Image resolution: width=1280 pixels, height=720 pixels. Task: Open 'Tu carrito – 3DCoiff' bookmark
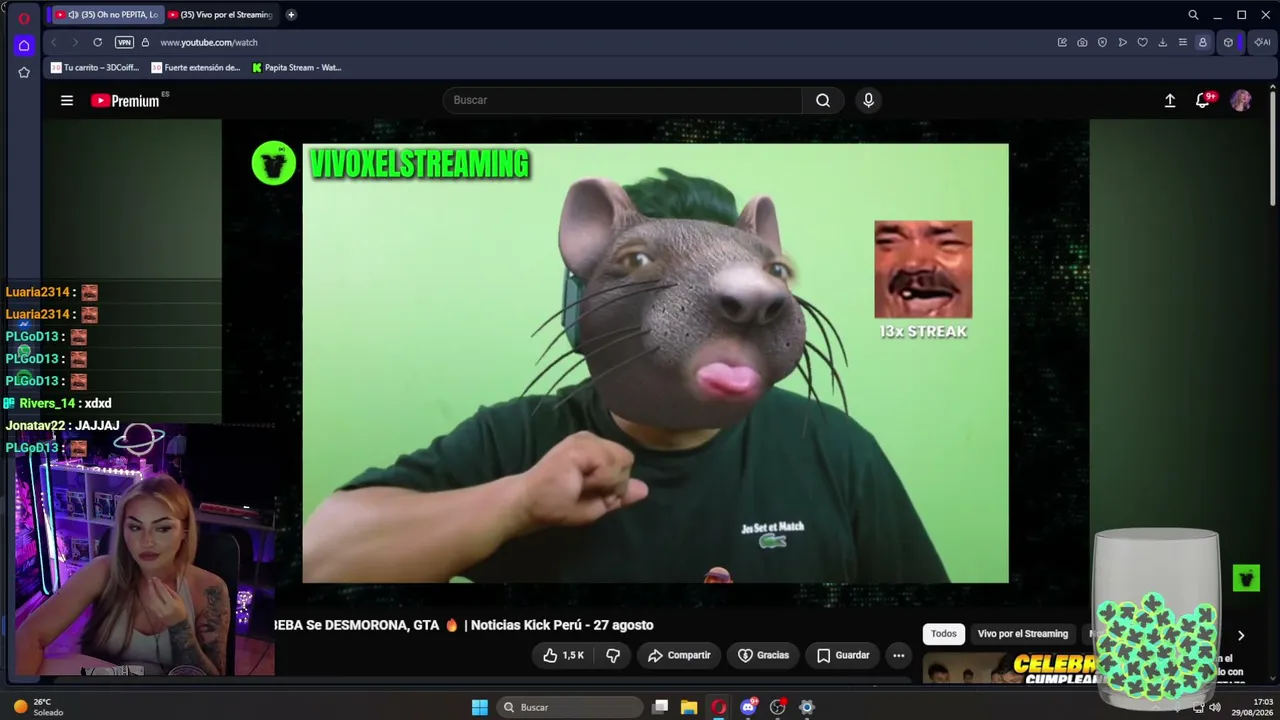(95, 68)
